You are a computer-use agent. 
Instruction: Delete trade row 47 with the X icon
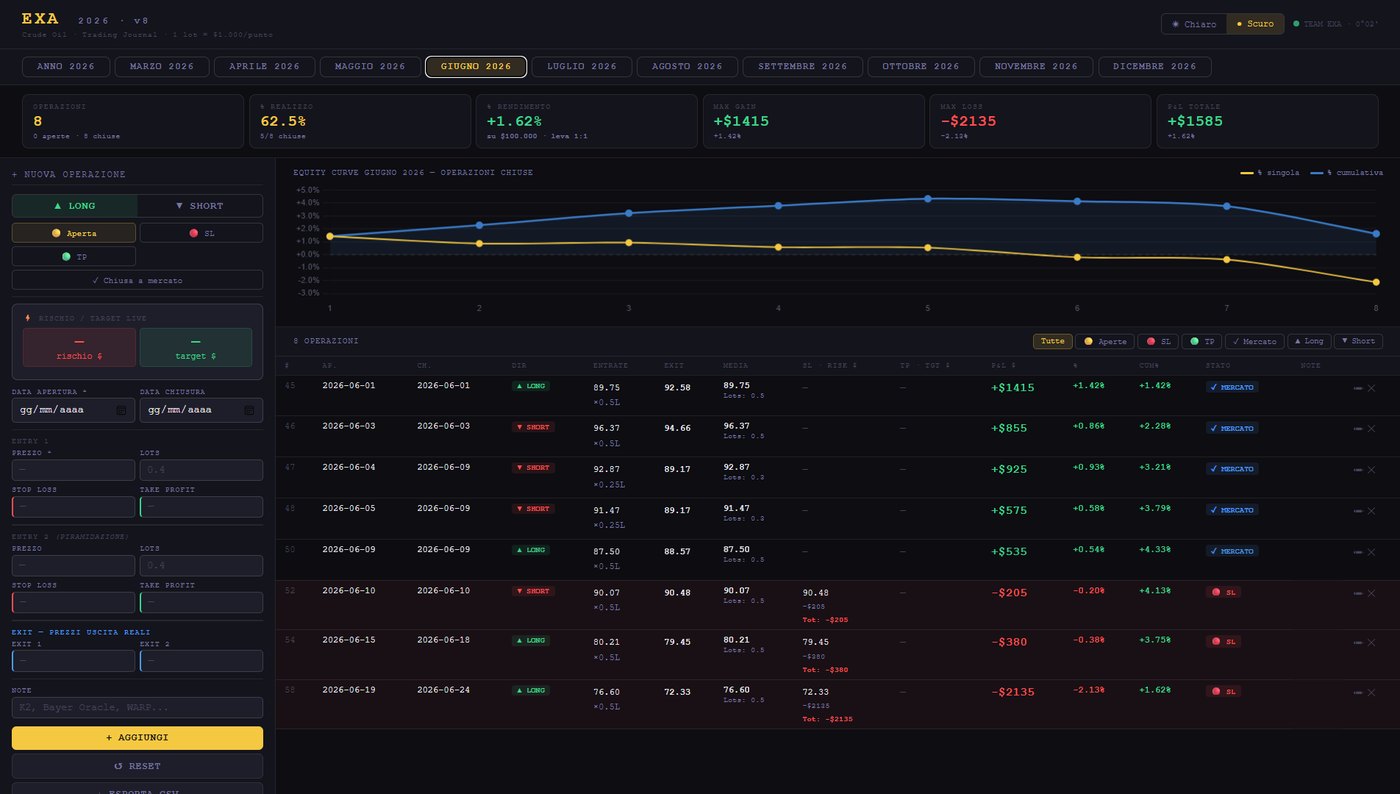(1371, 469)
